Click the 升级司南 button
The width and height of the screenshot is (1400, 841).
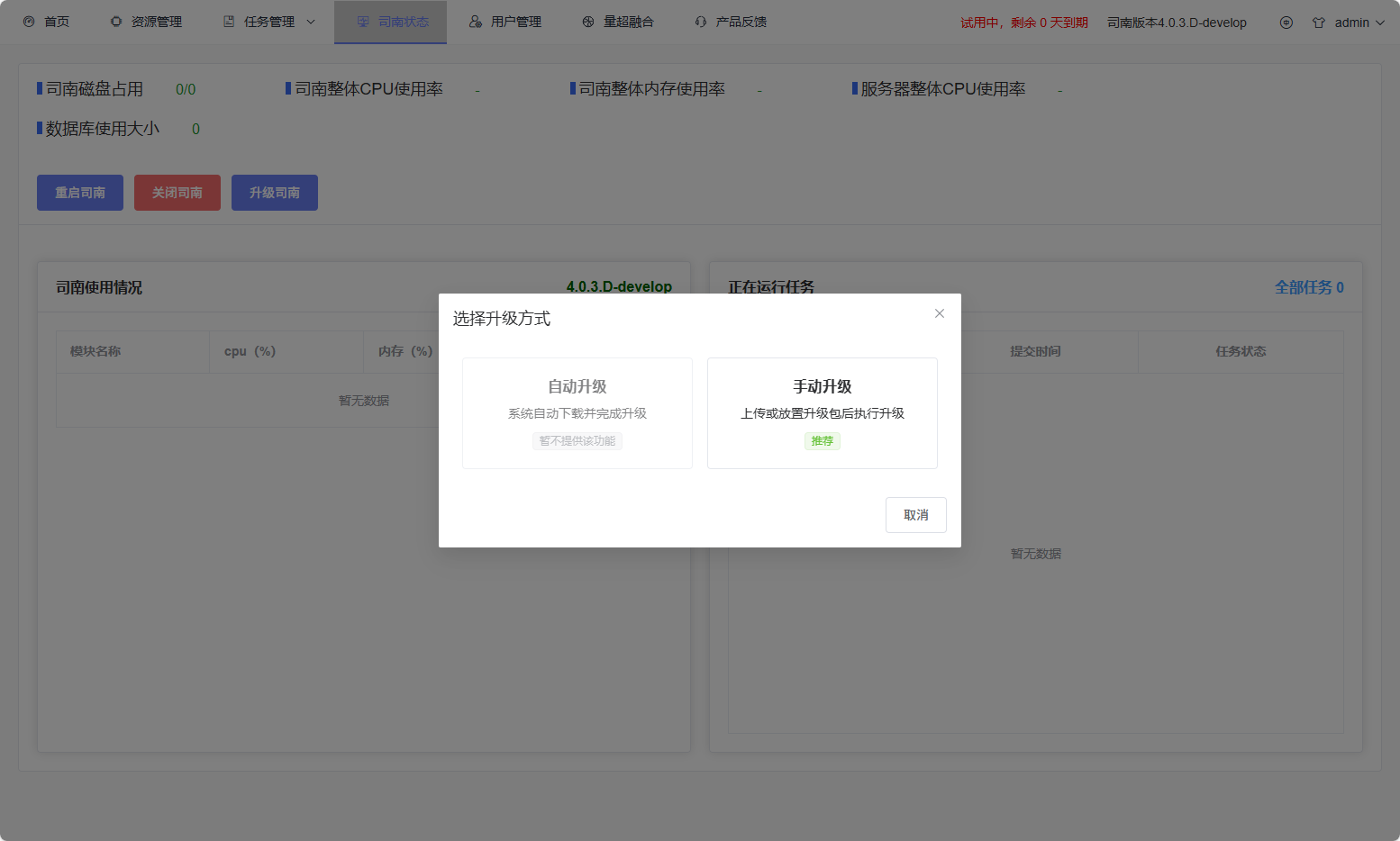pyautogui.click(x=275, y=193)
